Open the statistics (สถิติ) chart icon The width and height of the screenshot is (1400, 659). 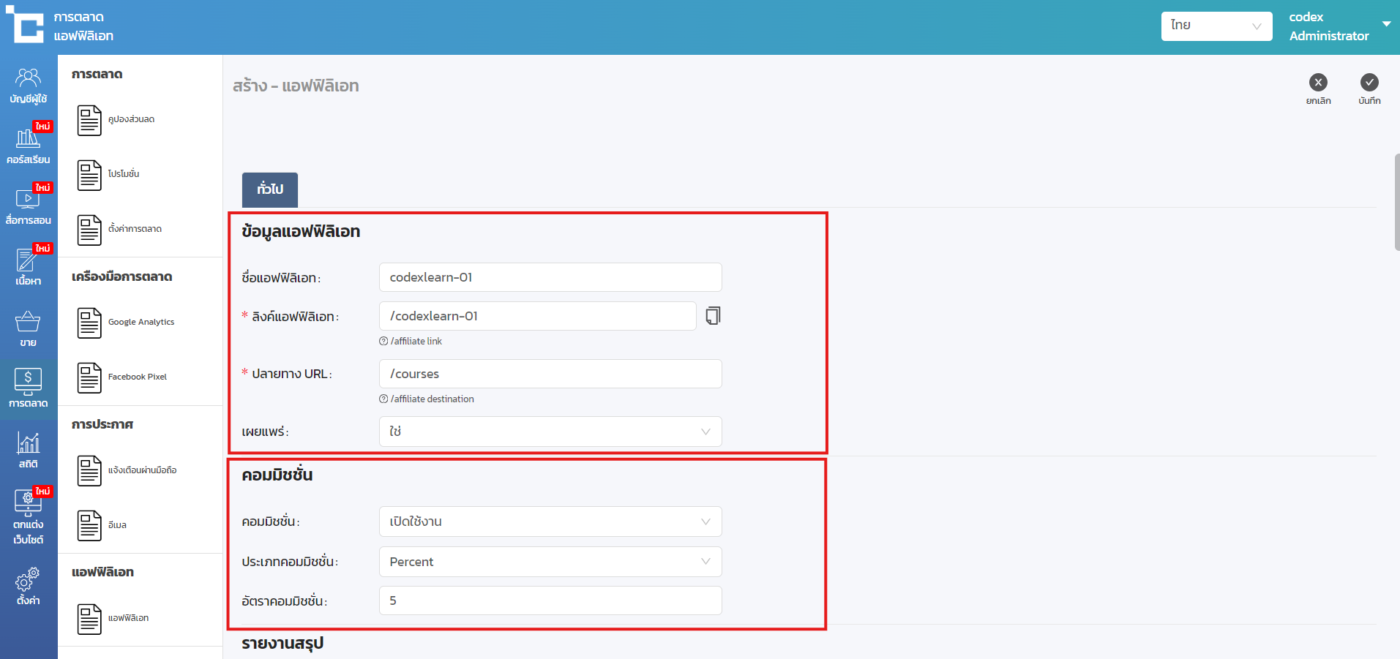pyautogui.click(x=28, y=450)
